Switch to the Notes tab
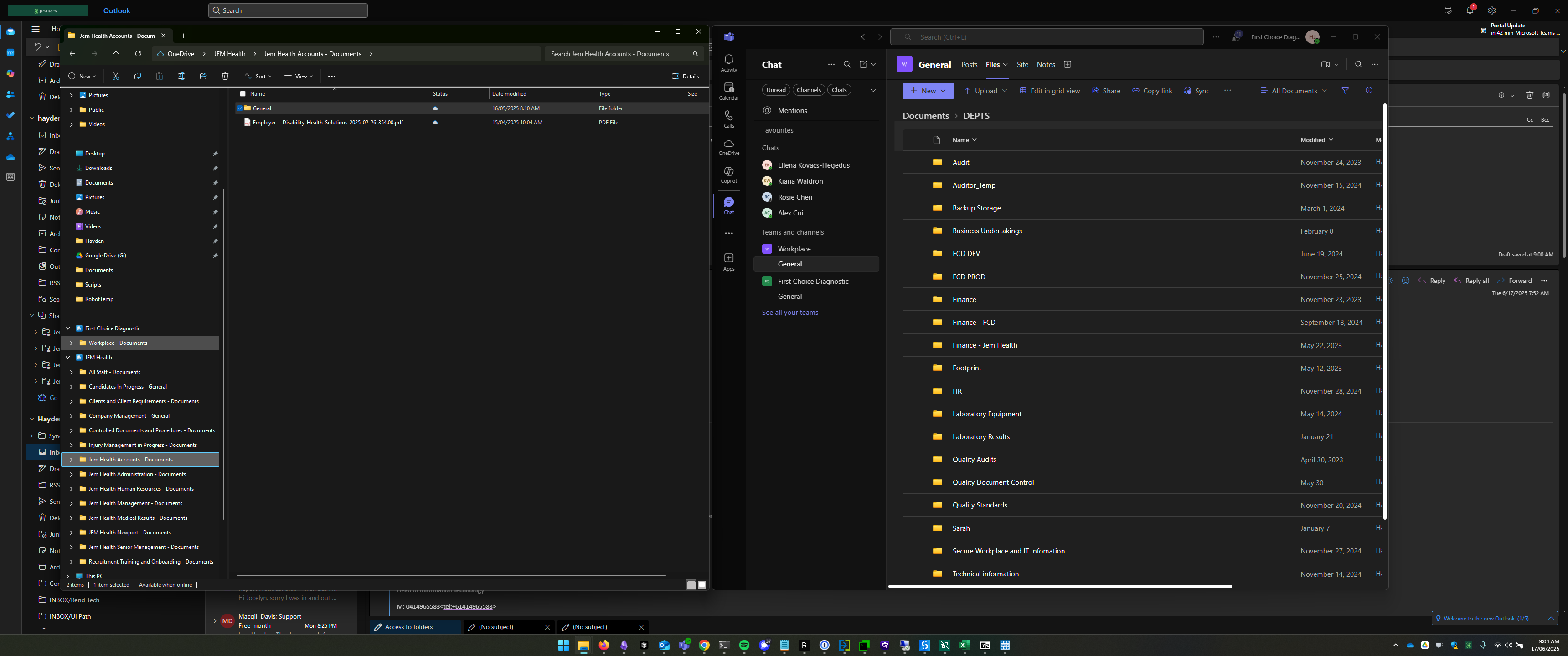This screenshot has height=656, width=1568. (1046, 65)
